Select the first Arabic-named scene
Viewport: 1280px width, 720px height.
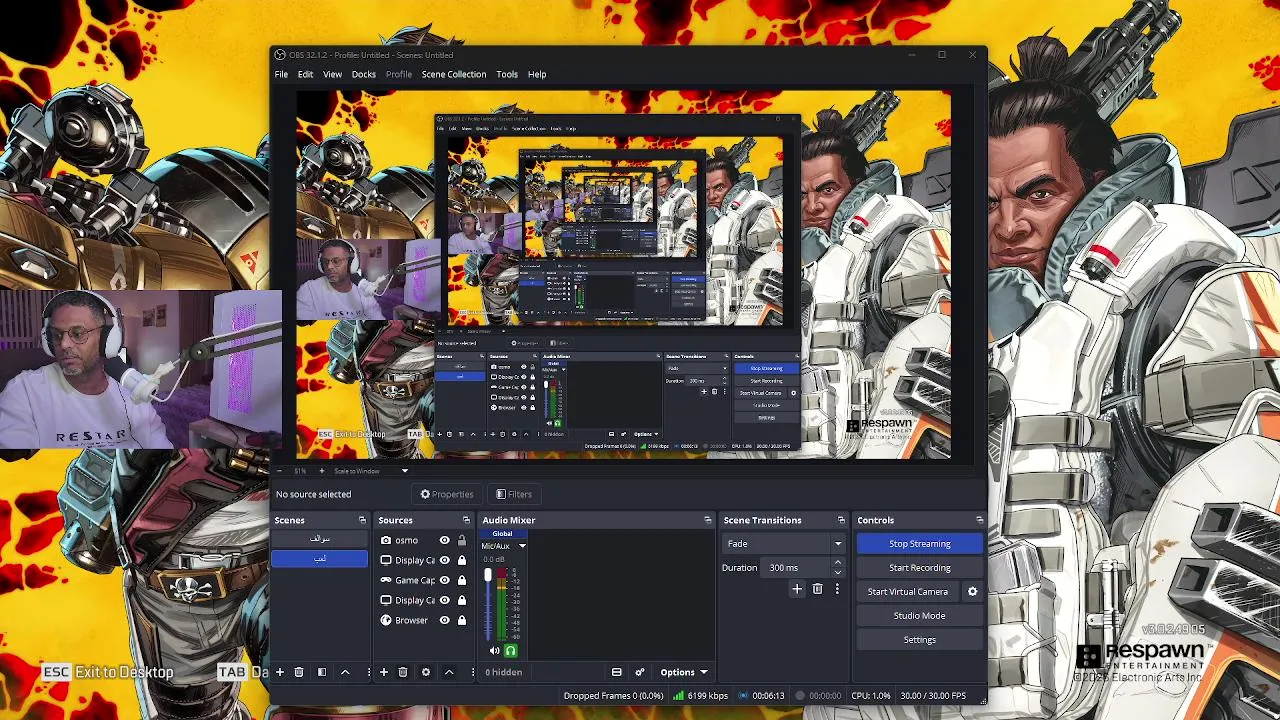tap(320, 539)
